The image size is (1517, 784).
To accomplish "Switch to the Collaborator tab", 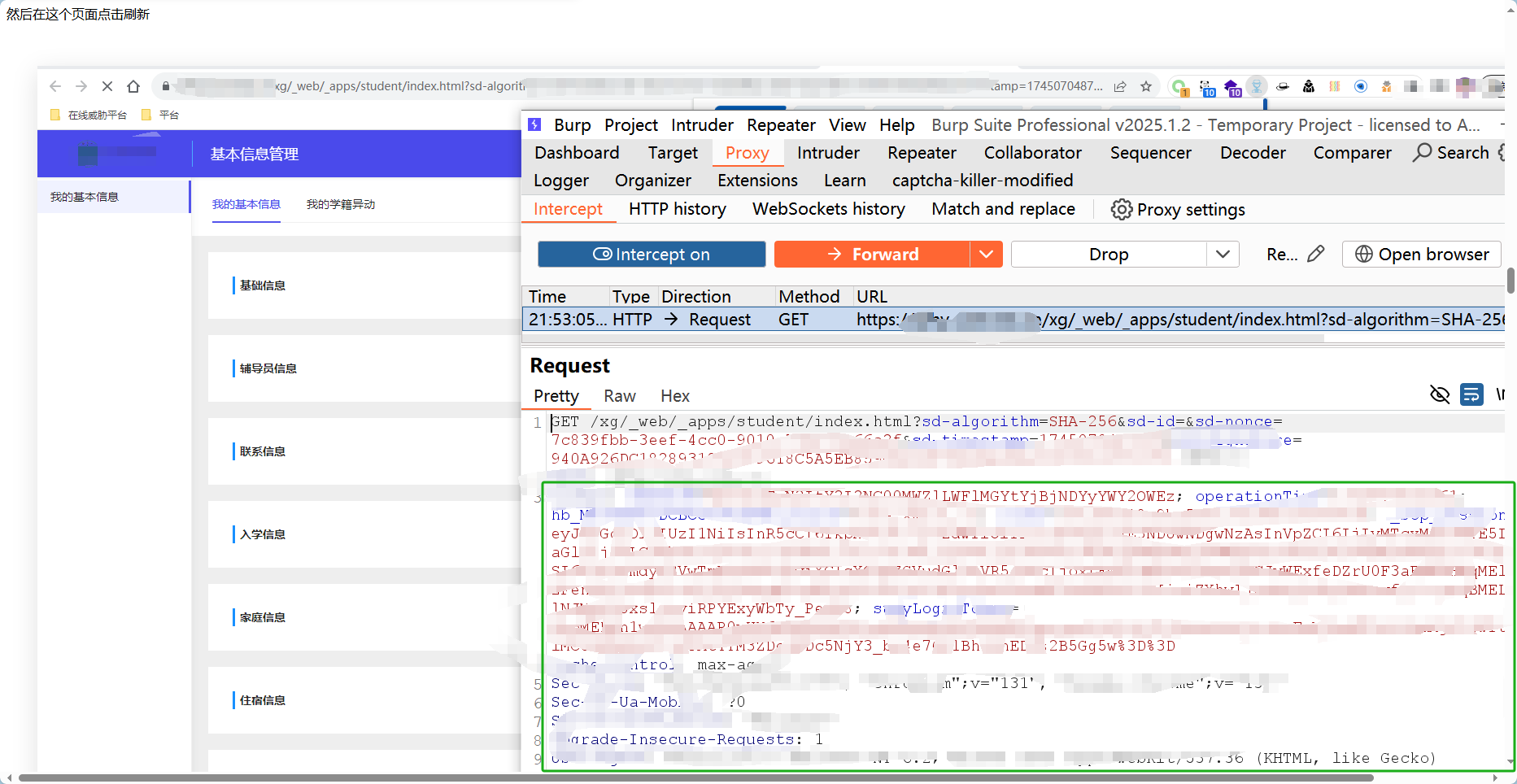I will (x=1033, y=153).
